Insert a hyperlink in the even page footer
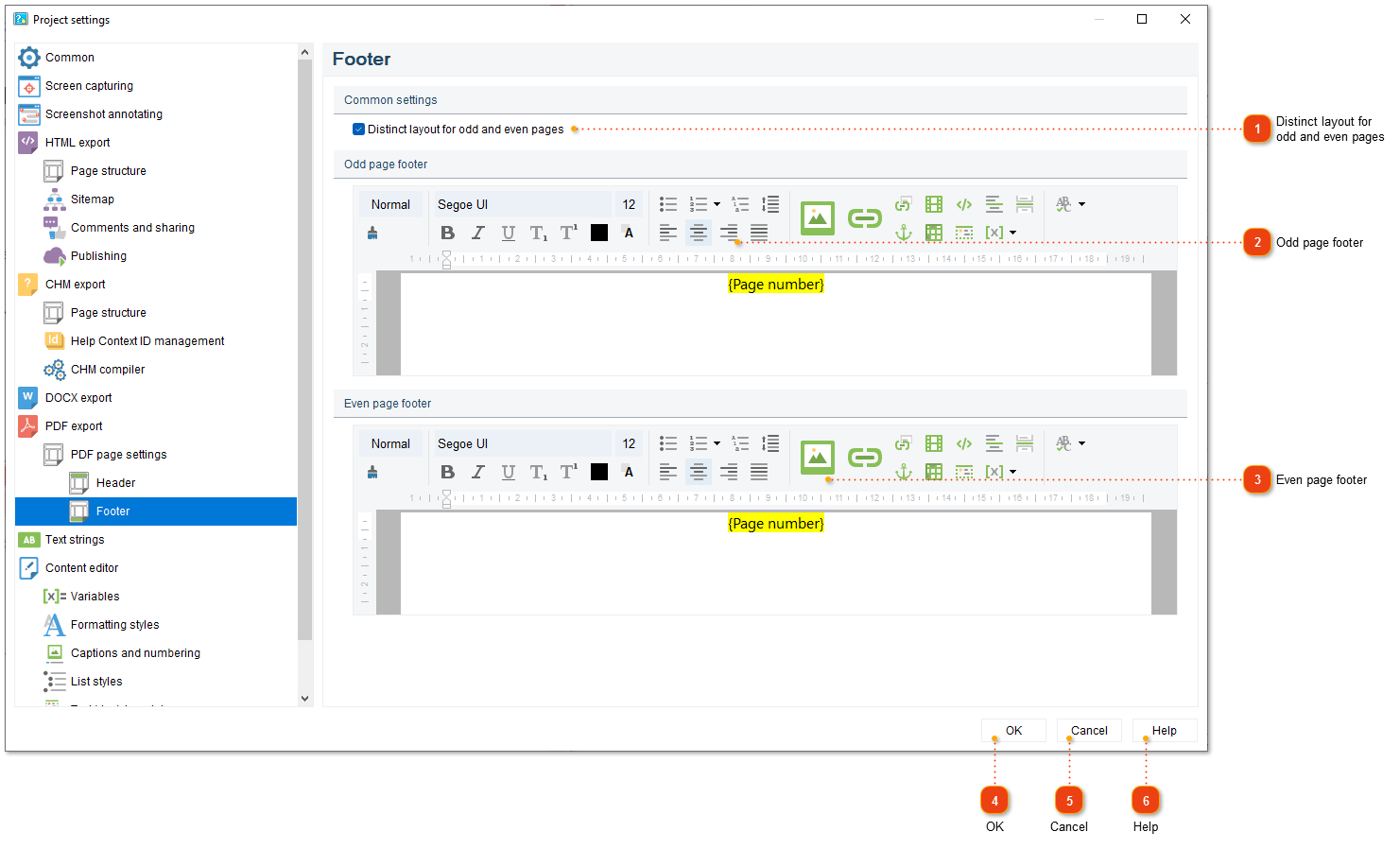 tap(864, 458)
